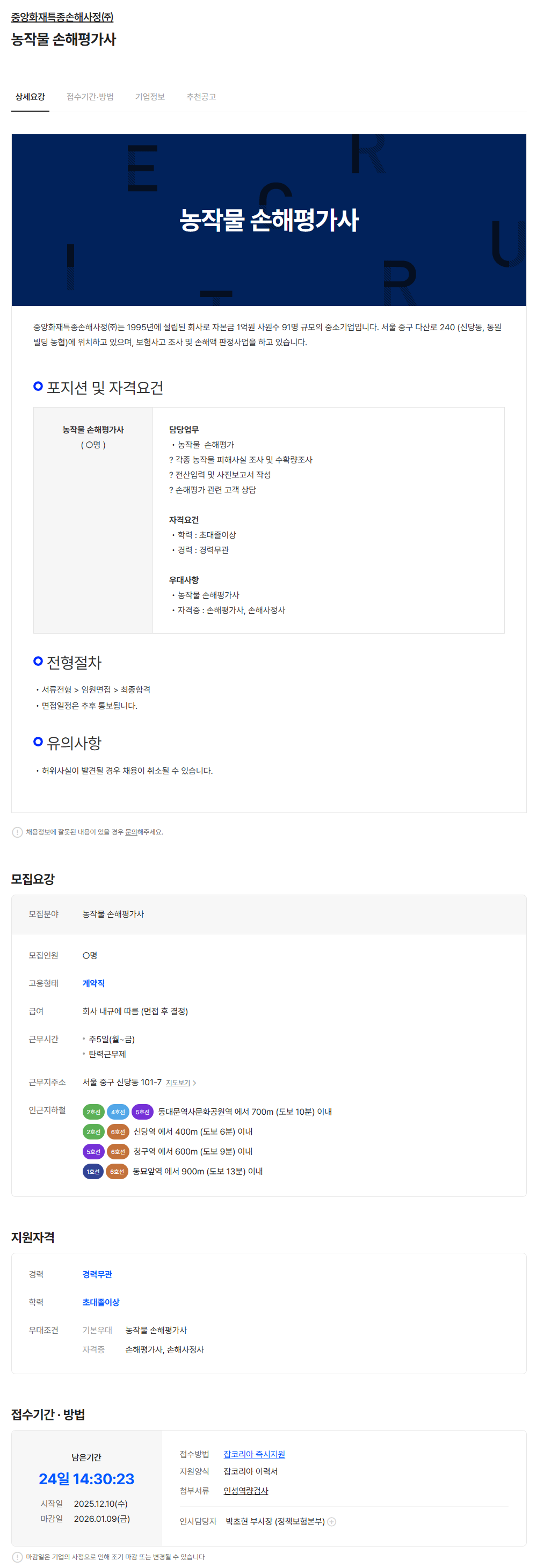The image size is (537, 1568).
Task: Click the purple 5호선 badge beside 동대문역사문화공원역
Action: click(142, 1112)
